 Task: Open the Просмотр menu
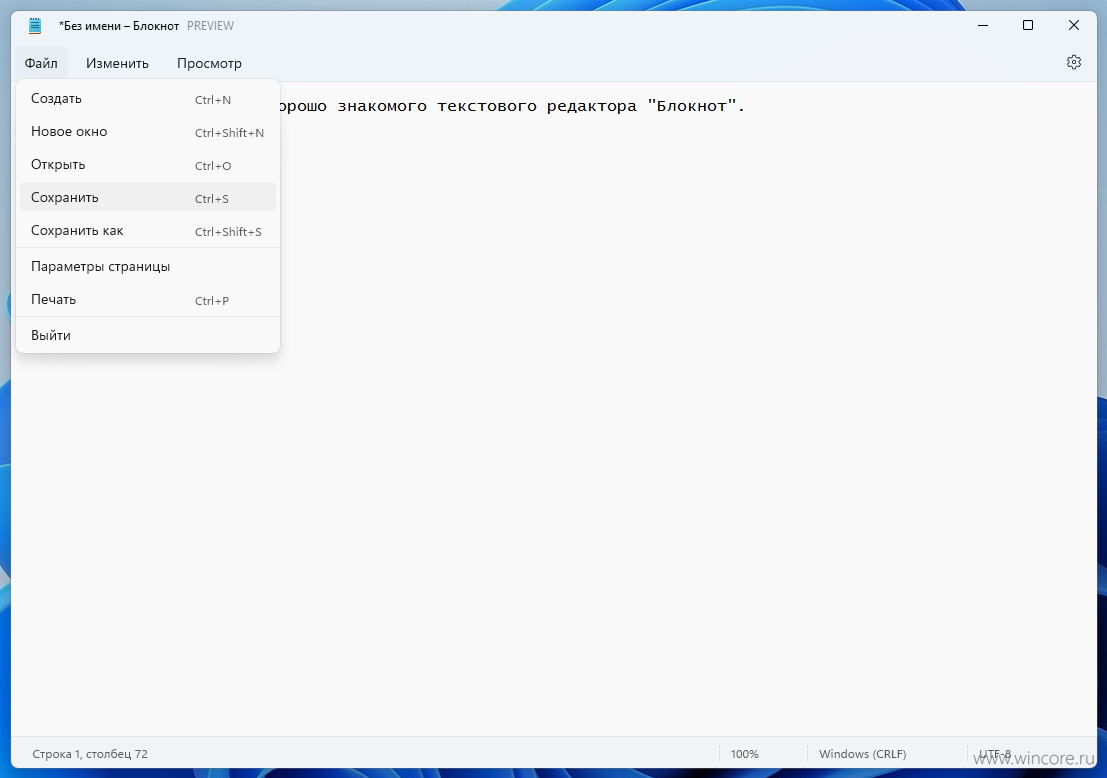209,63
